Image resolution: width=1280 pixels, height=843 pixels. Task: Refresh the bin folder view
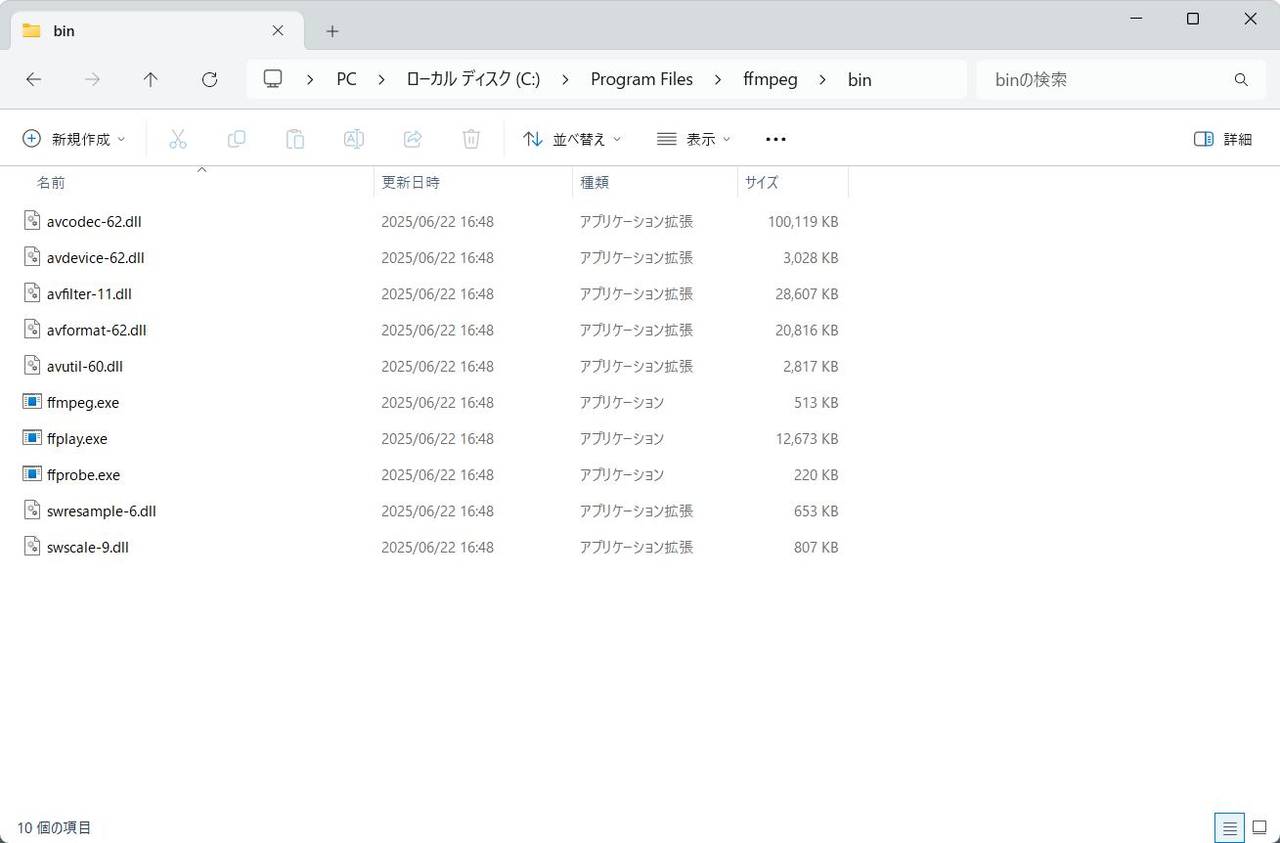tap(209, 79)
